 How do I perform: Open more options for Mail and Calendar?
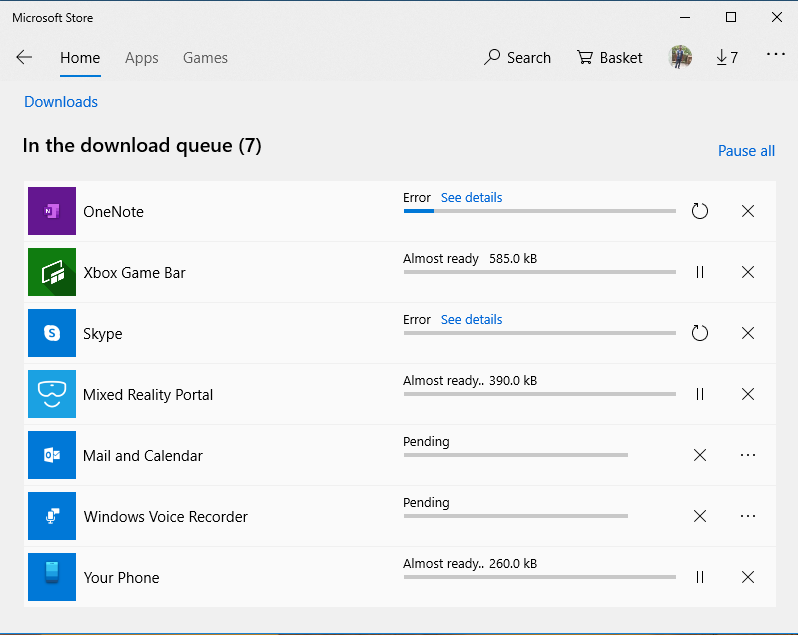[748, 455]
